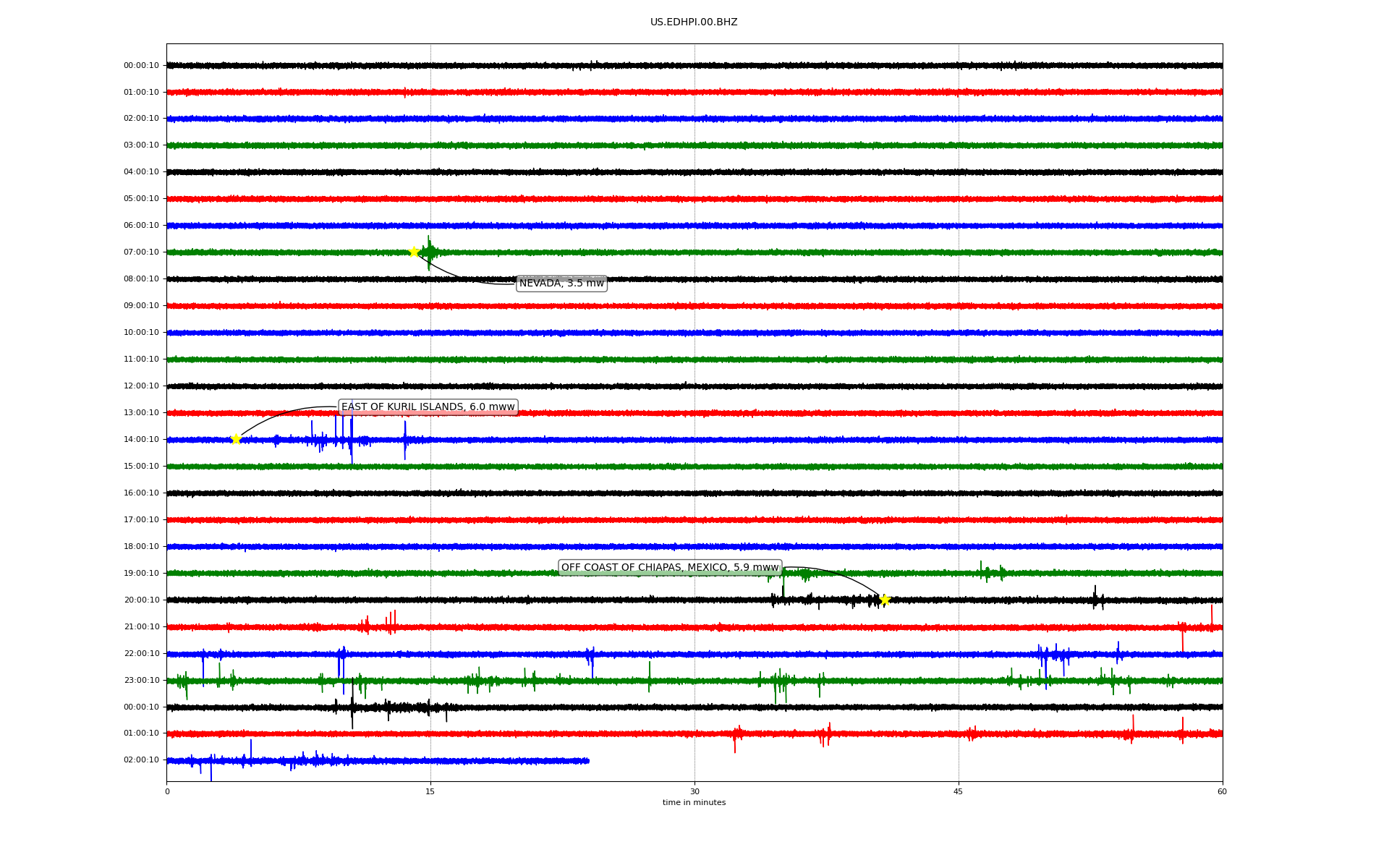Select the 14:00:10 trace time label
1389x868 pixels.
pos(141,440)
